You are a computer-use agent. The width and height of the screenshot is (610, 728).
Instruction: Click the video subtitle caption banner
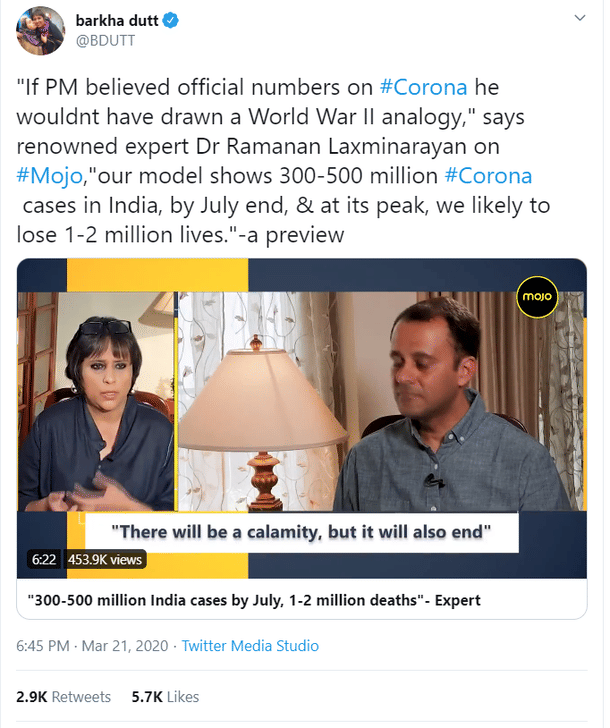[300, 531]
